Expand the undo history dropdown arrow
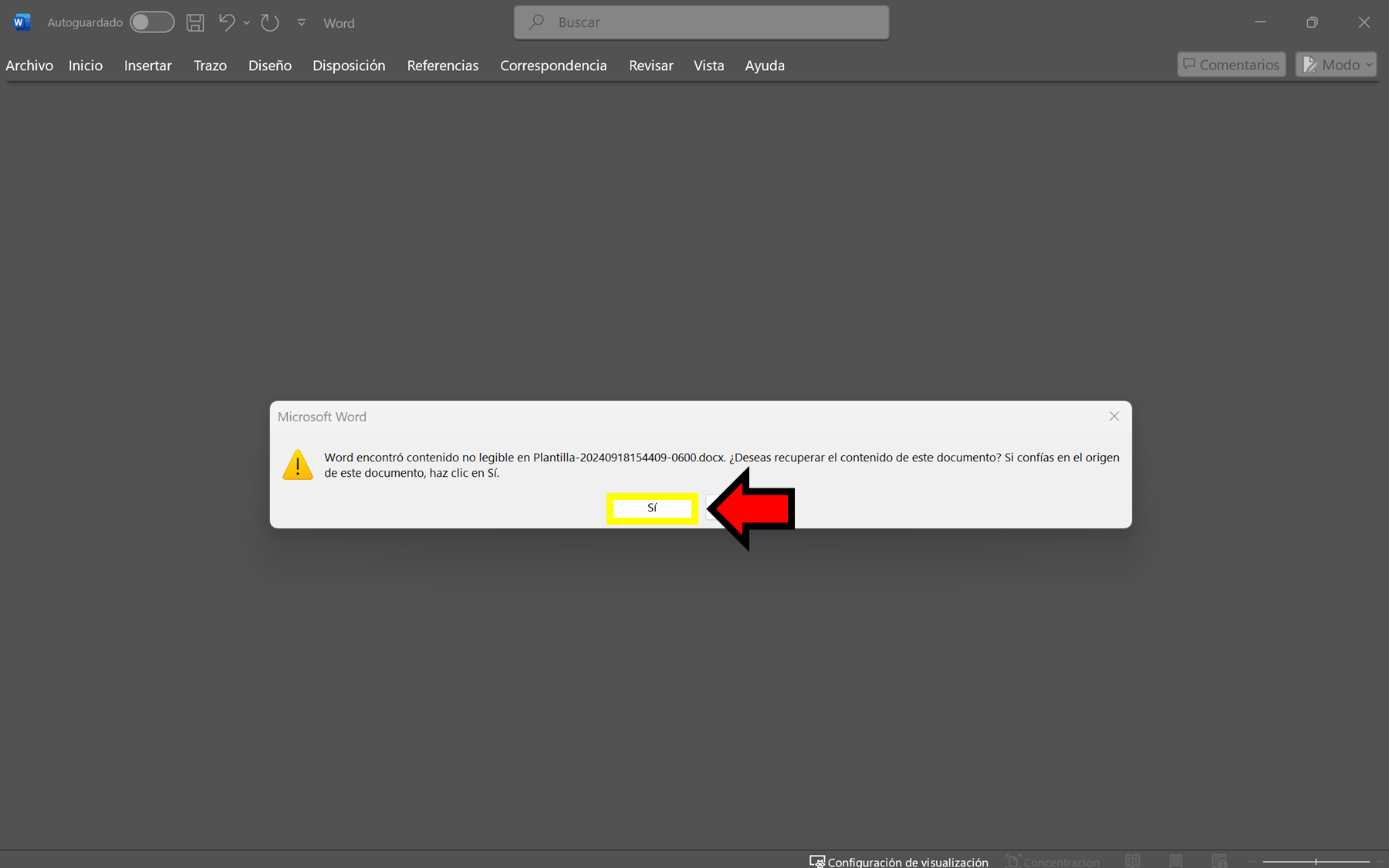This screenshot has height=868, width=1389. coord(246,23)
